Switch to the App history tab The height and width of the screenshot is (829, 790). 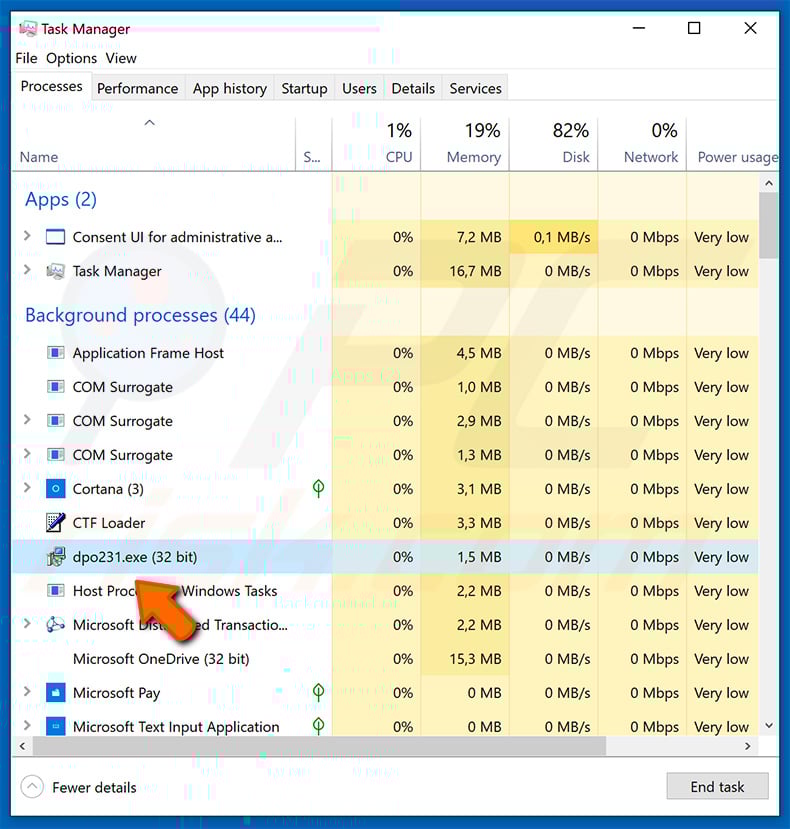pos(229,88)
